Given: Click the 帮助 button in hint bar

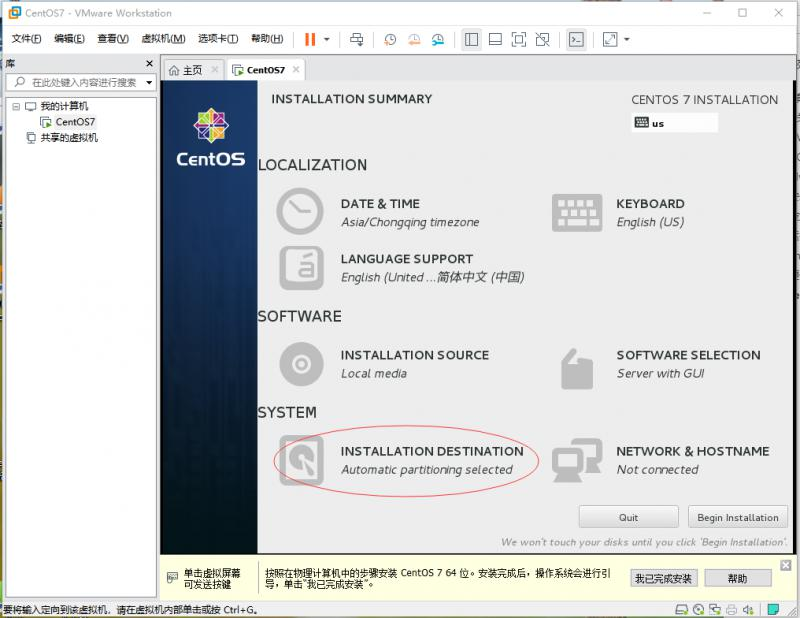Looking at the screenshot, I should coord(738,578).
